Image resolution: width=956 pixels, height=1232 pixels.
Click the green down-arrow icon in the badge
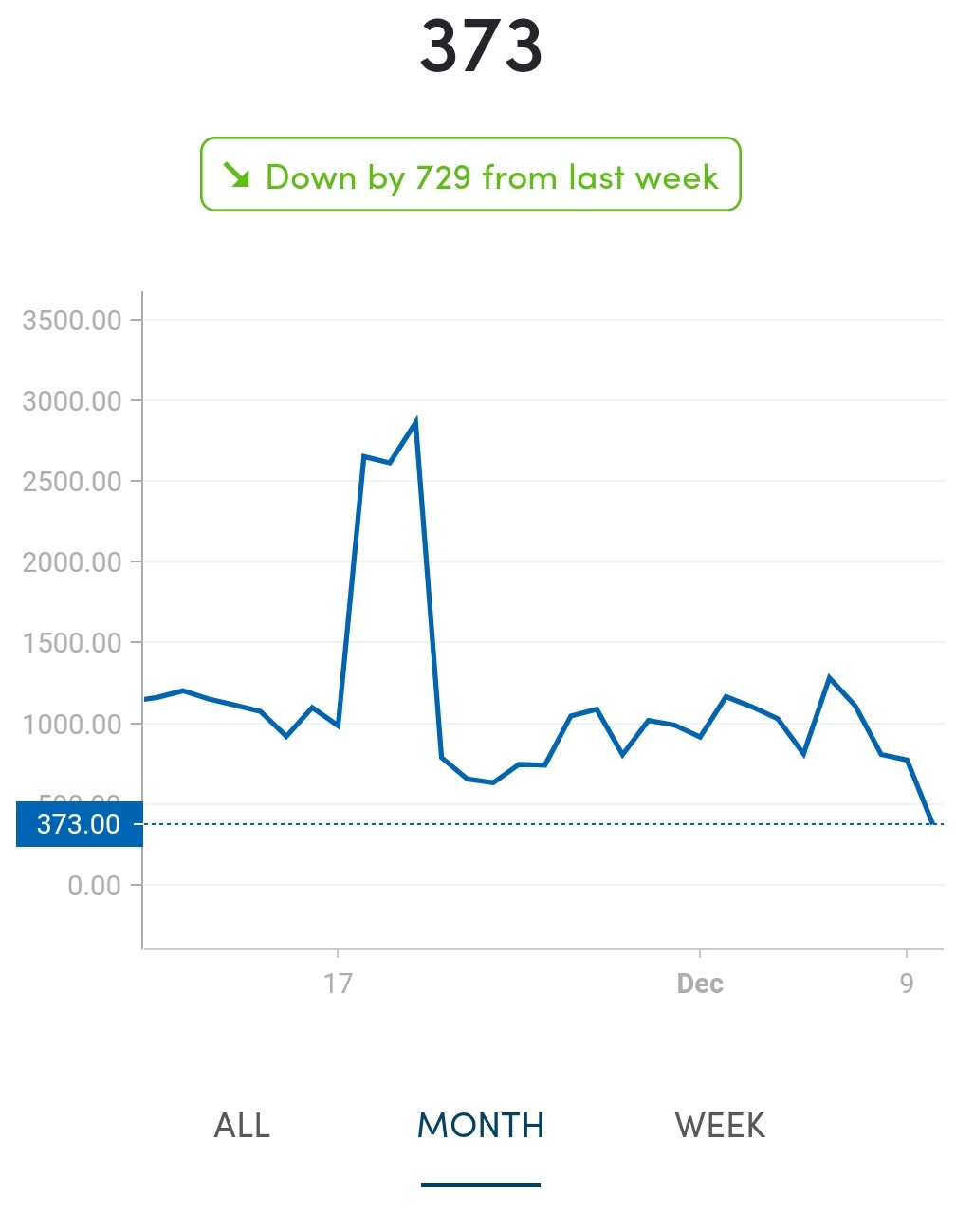pyautogui.click(x=236, y=175)
